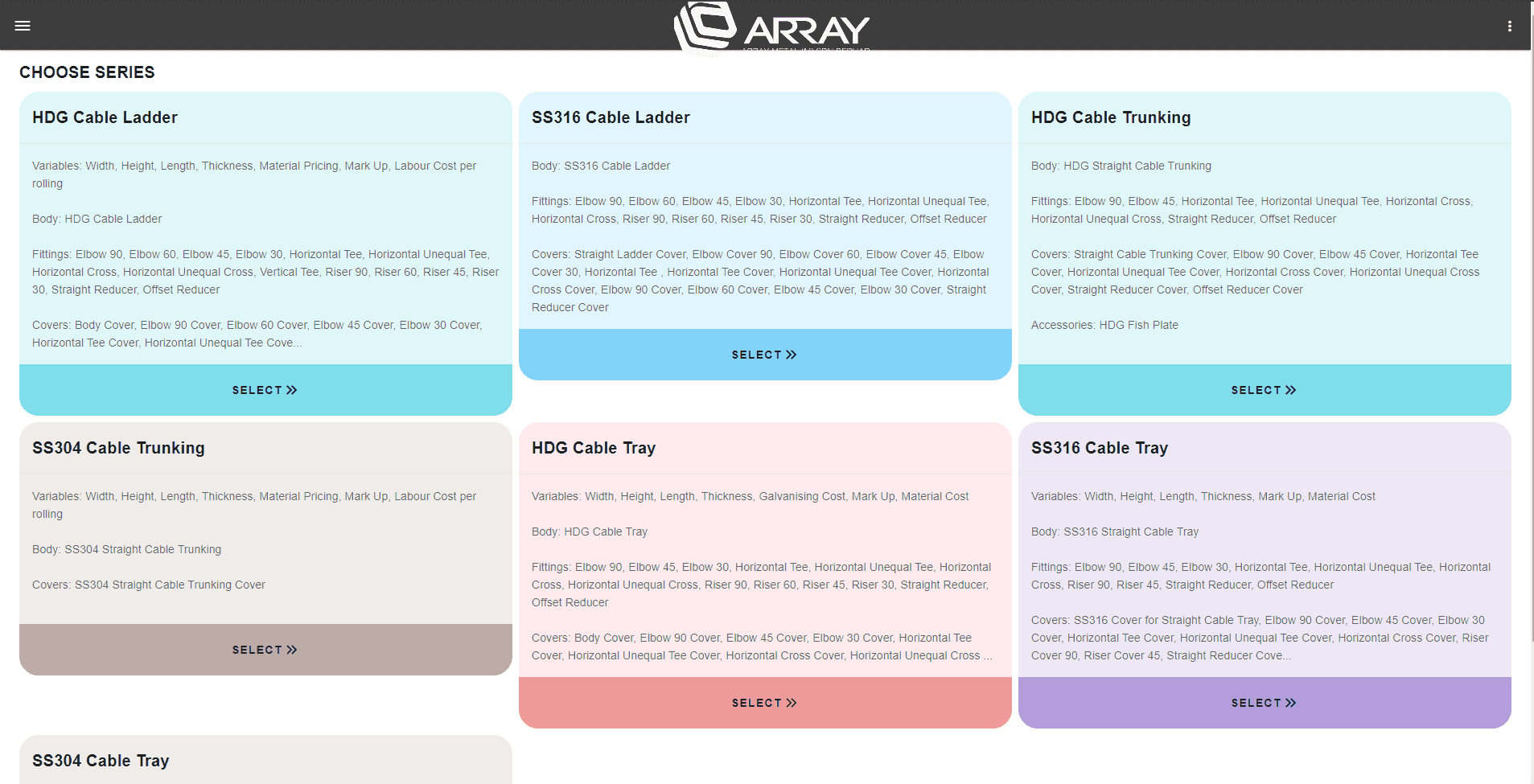Click the HDG Cable Ladder card title
The width and height of the screenshot is (1534, 784).
click(x=105, y=117)
